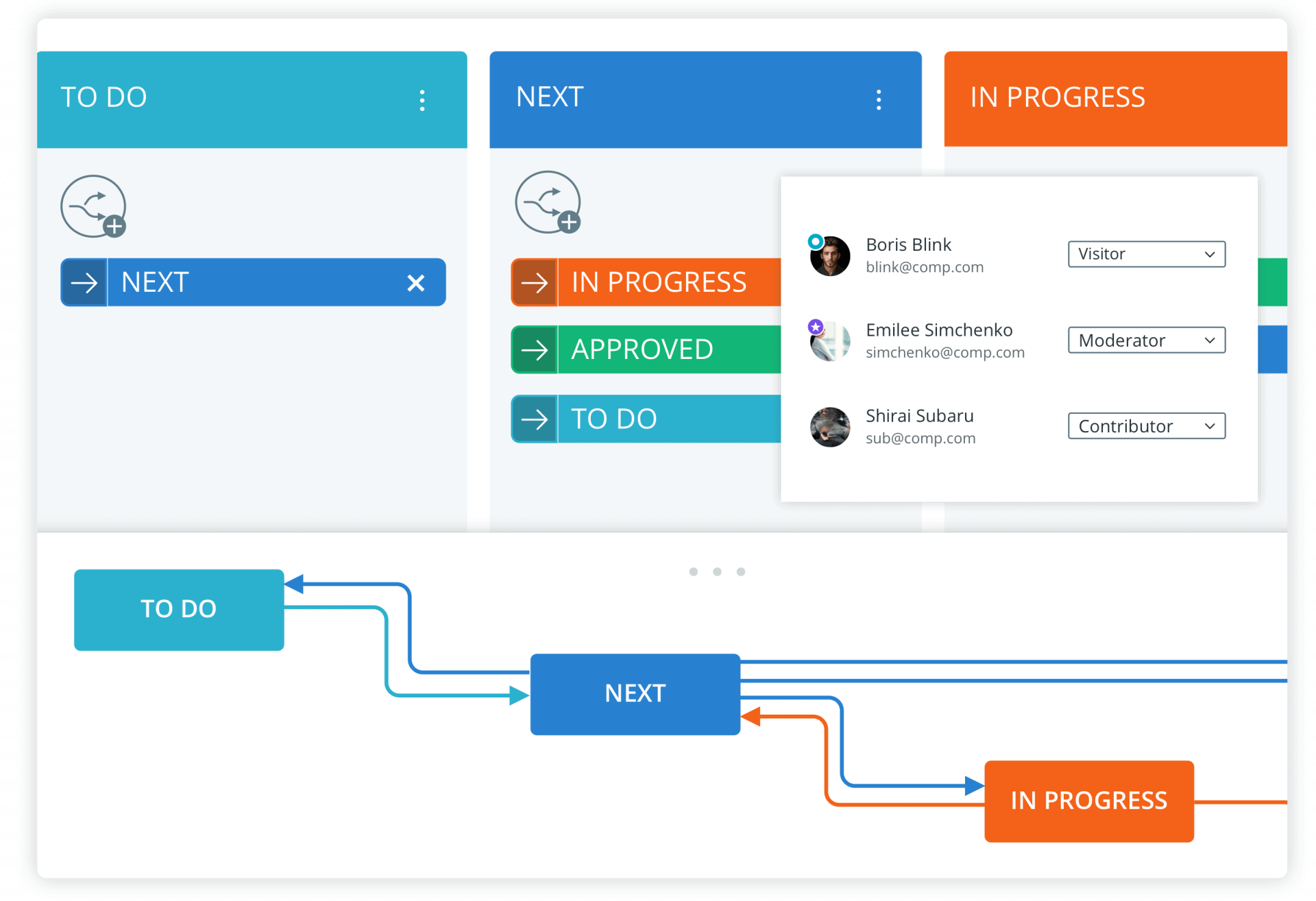Image resolution: width=1316 pixels, height=901 pixels.
Task: Open Shirai Subaru's Contributor role dropdown
Action: coord(1146,426)
